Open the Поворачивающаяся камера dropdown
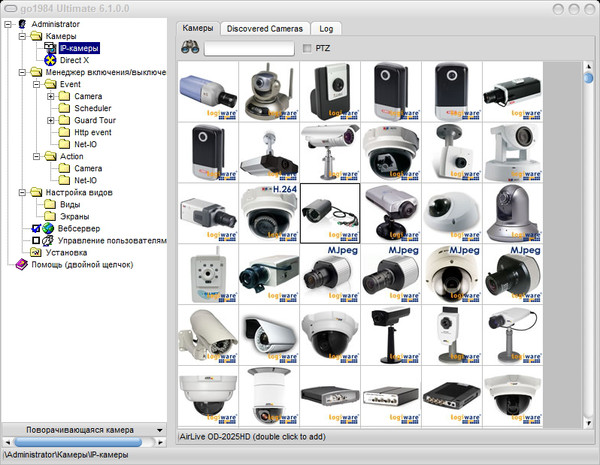Viewport: 600px width, 465px height. tap(158, 430)
